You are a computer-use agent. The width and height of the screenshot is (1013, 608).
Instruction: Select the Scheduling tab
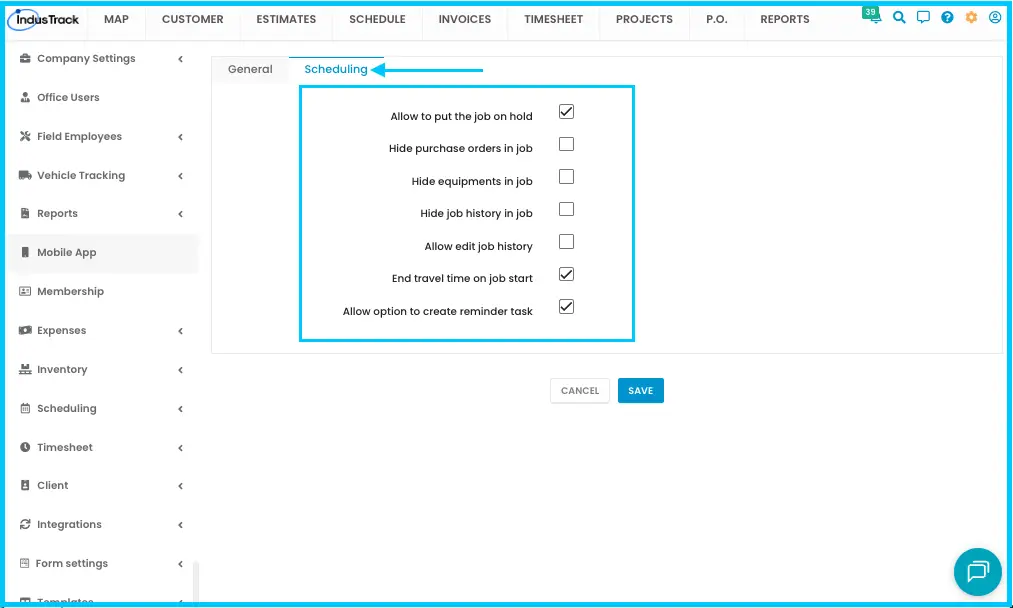336,69
